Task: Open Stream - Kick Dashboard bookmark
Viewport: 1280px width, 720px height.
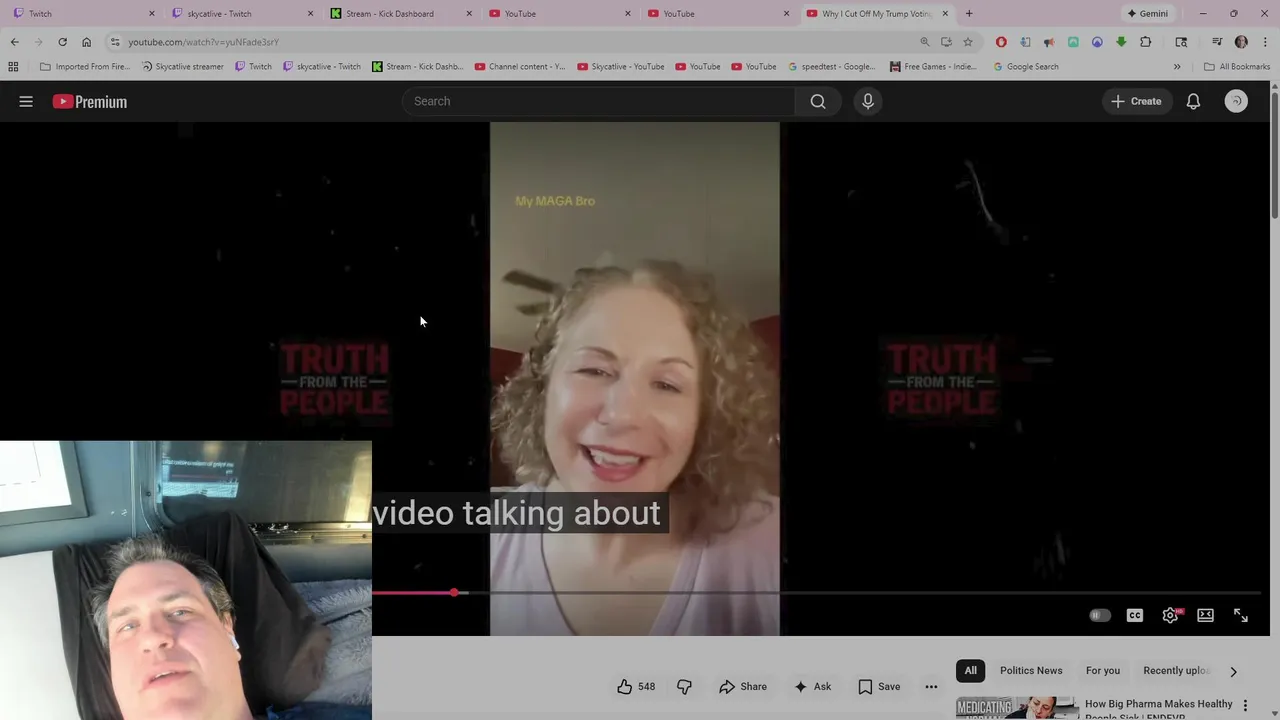Action: (x=418, y=67)
